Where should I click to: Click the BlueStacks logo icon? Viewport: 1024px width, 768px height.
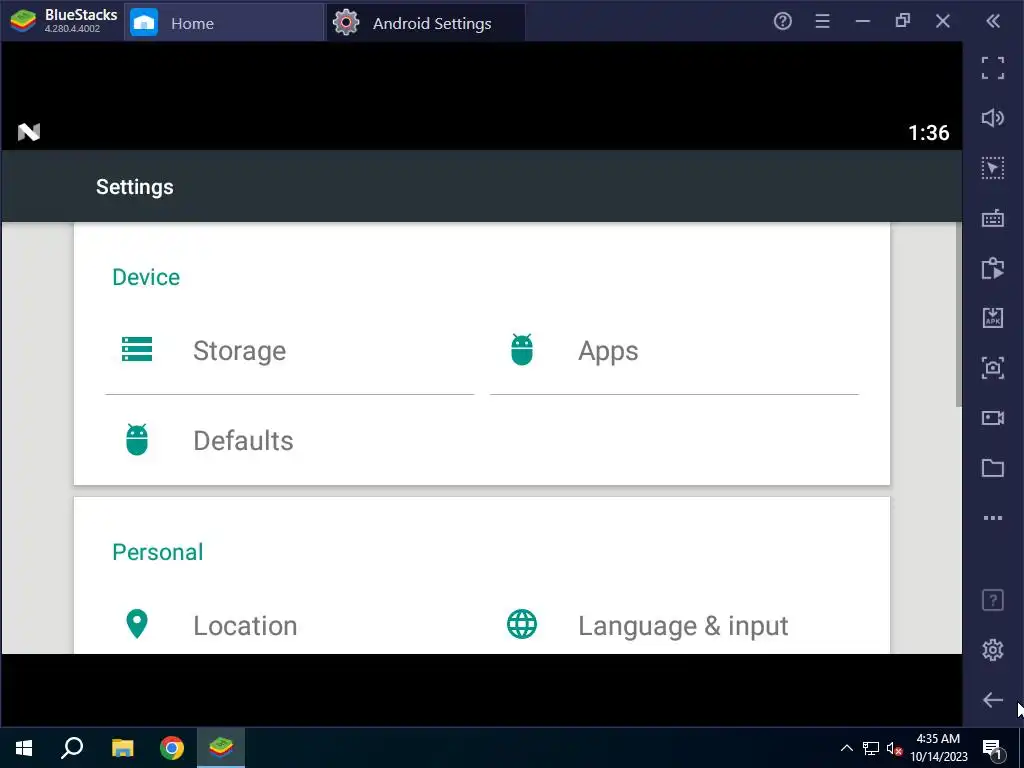point(23,21)
